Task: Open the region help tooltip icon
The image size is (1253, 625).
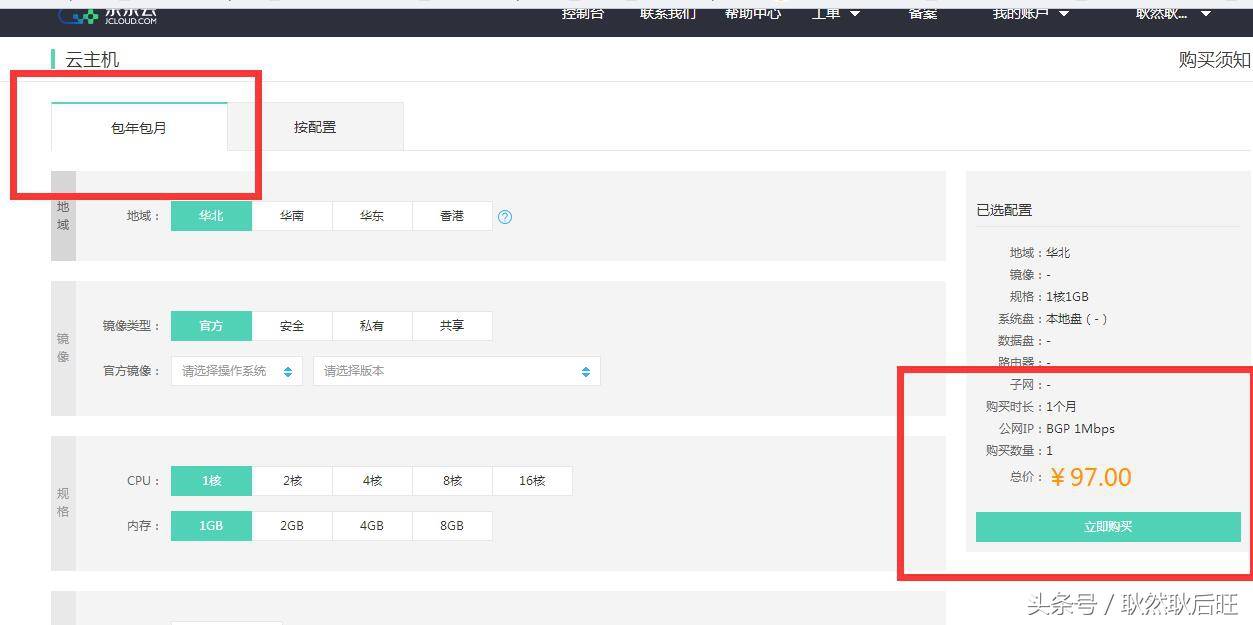Action: [505, 215]
